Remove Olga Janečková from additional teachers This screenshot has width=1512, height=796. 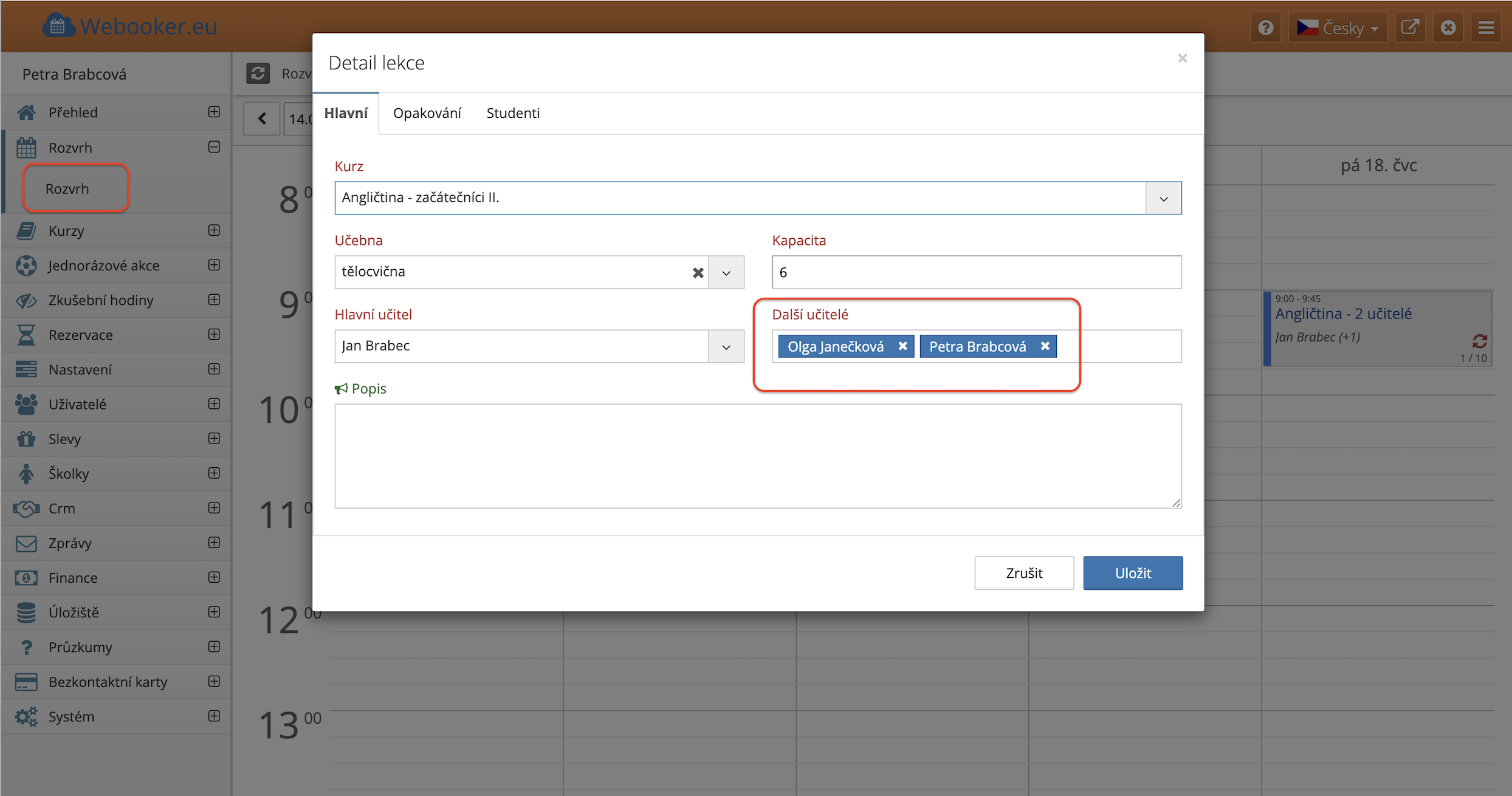pyautogui.click(x=902, y=346)
